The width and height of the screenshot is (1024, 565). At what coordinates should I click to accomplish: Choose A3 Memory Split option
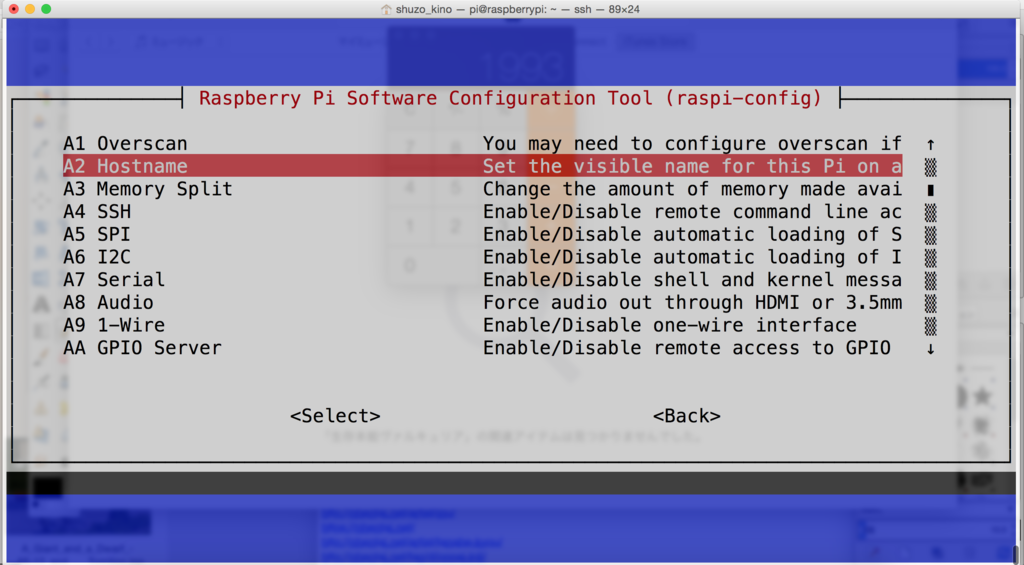click(x=482, y=189)
